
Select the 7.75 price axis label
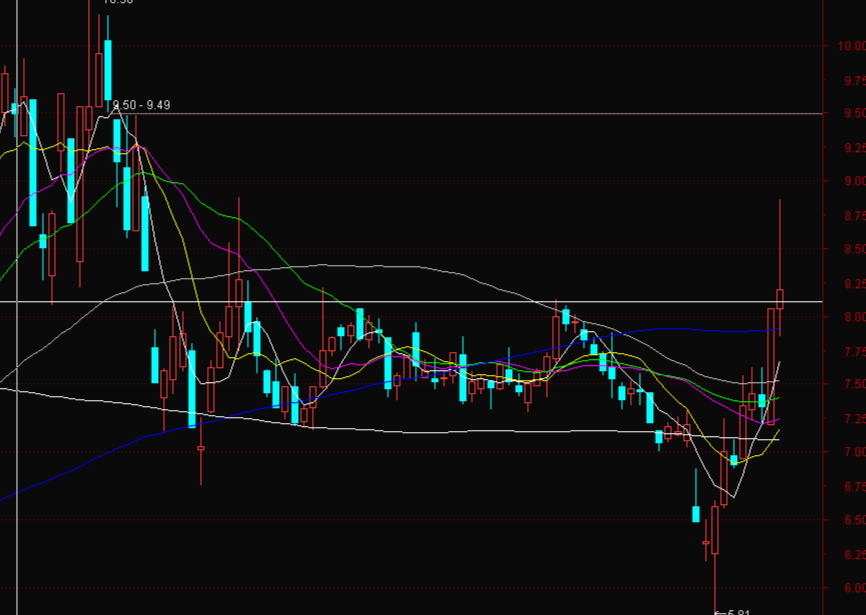pyautogui.click(x=854, y=352)
